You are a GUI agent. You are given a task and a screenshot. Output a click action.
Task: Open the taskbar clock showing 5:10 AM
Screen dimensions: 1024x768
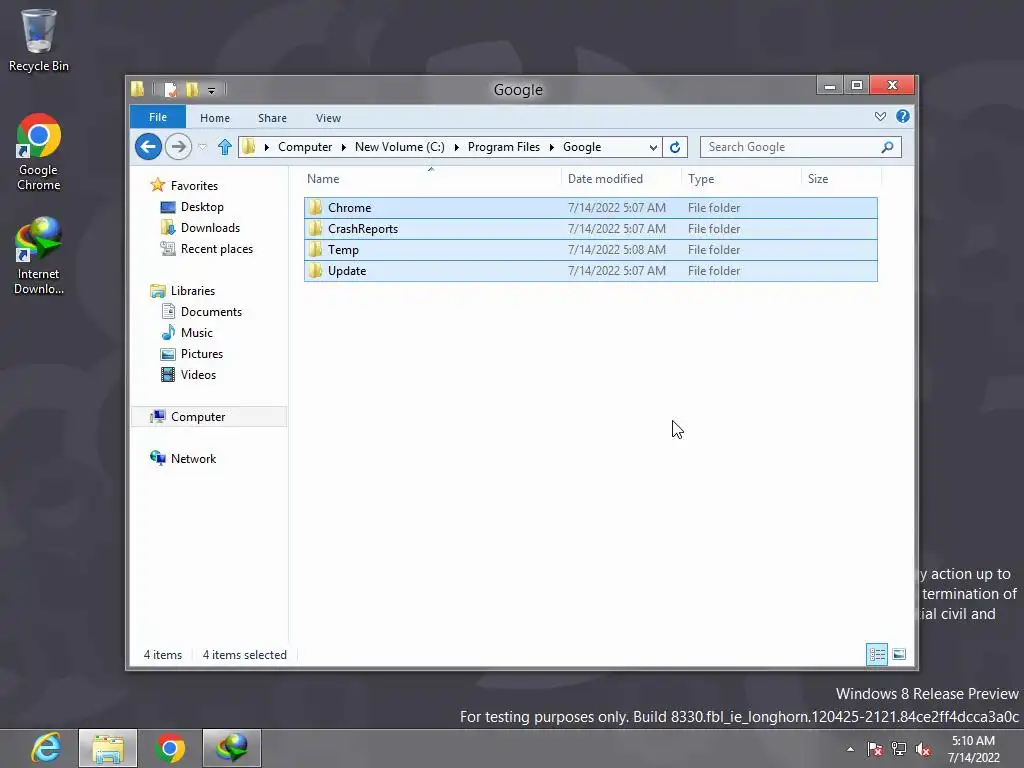[973, 749]
